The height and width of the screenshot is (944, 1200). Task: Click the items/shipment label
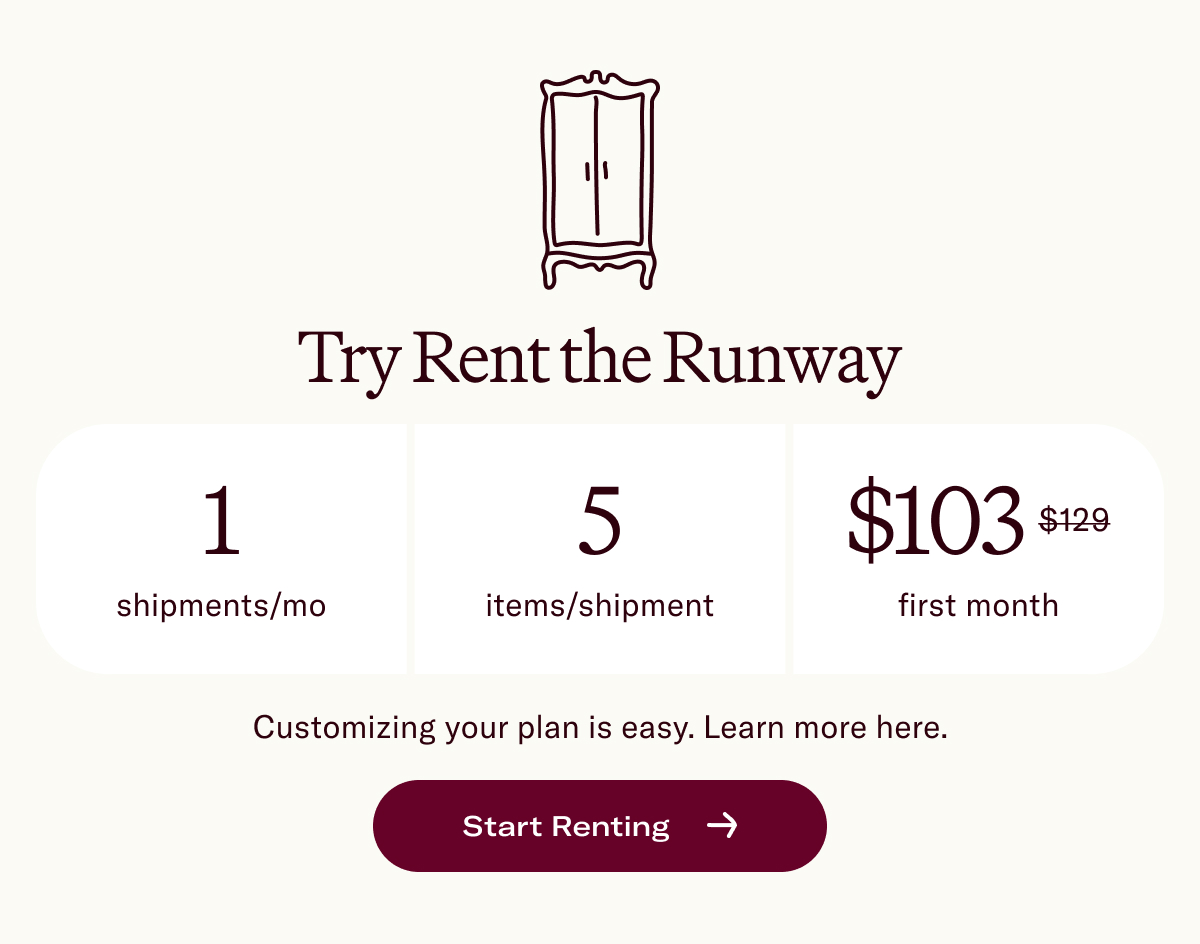pos(598,604)
